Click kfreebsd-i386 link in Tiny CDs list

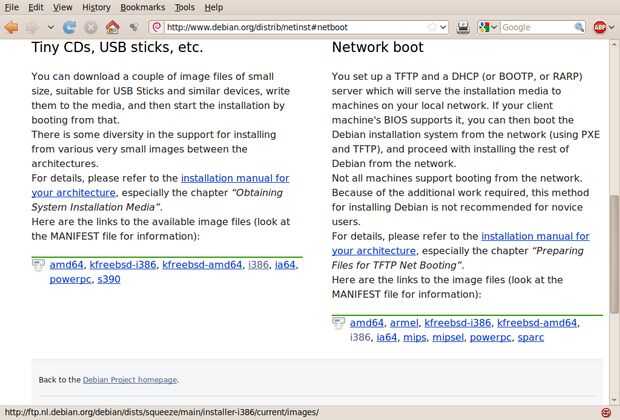(123, 265)
